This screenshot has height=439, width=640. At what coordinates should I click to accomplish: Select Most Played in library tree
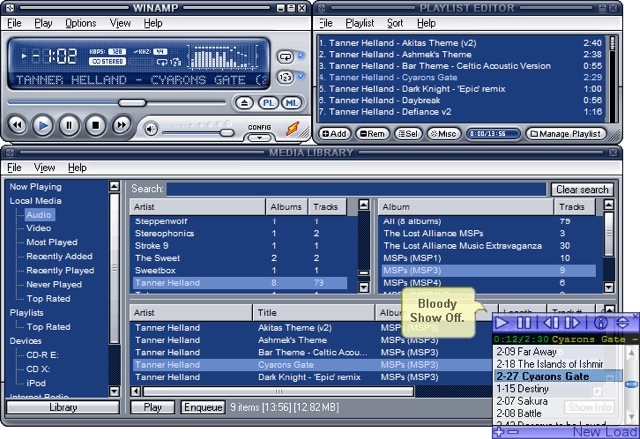[x=52, y=242]
